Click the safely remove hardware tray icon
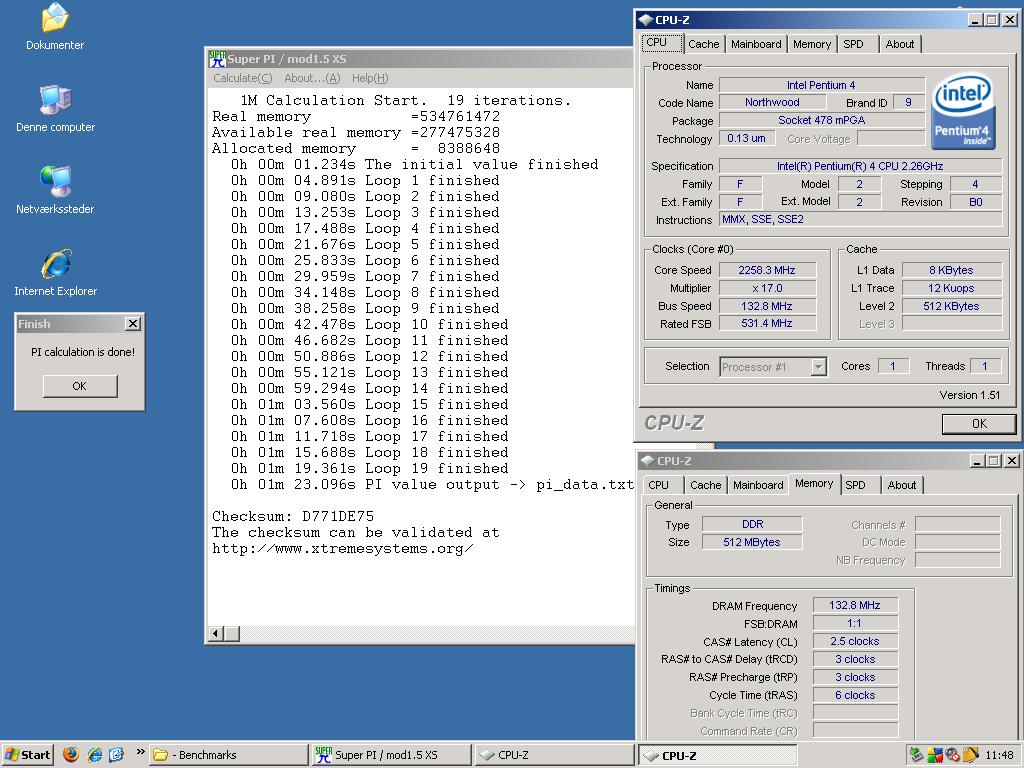 (916, 755)
